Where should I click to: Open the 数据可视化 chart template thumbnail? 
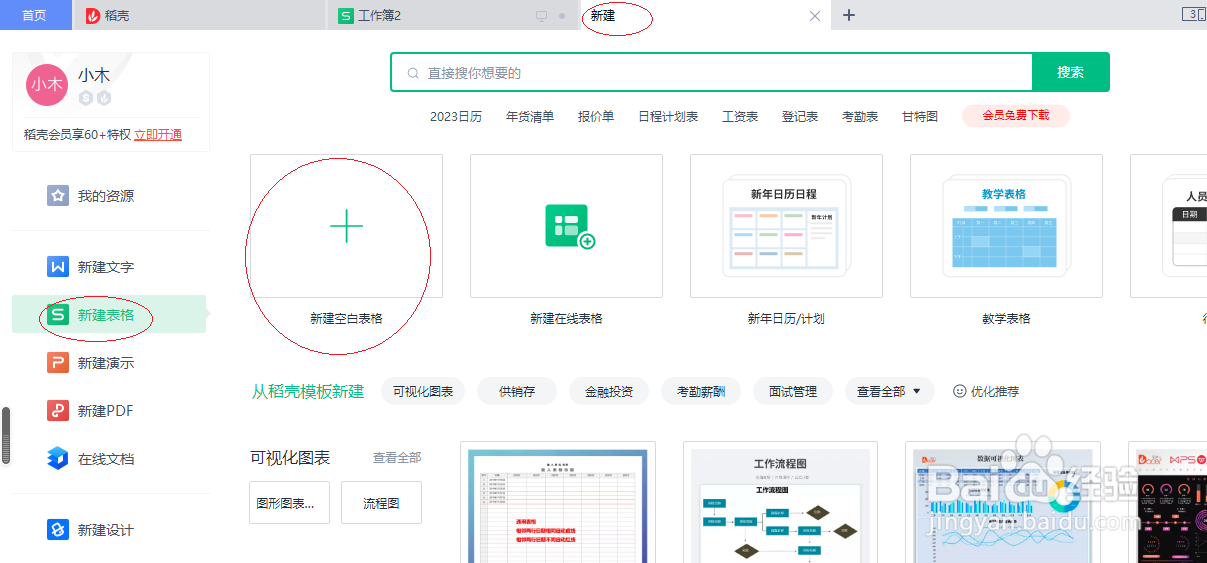click(1002, 502)
